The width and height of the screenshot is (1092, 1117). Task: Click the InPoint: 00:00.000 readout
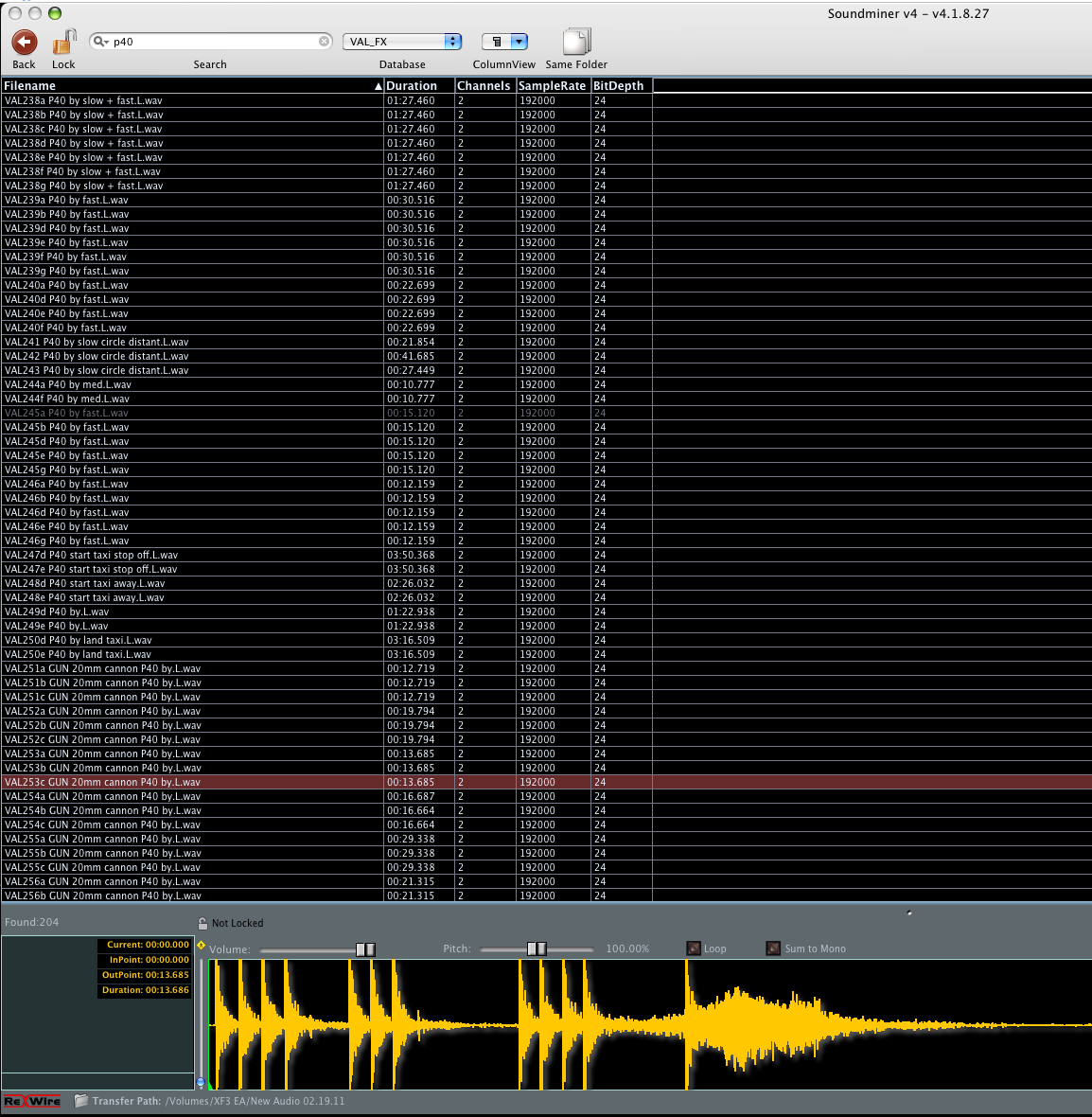148,960
